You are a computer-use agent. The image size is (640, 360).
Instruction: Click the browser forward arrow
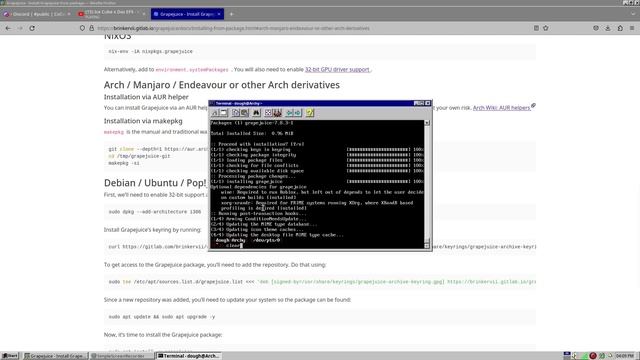tap(20, 28)
